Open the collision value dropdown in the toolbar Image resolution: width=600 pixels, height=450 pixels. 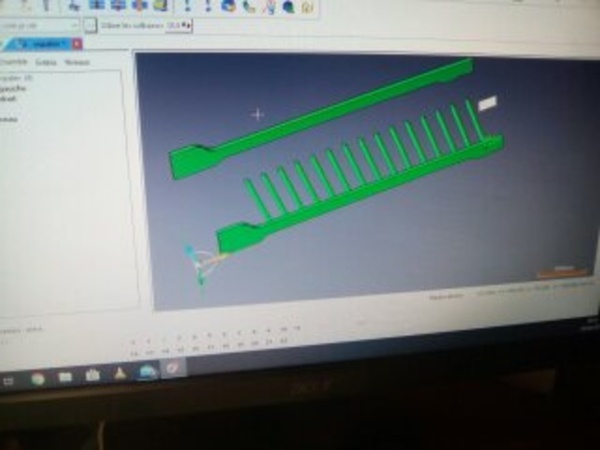click(x=182, y=25)
